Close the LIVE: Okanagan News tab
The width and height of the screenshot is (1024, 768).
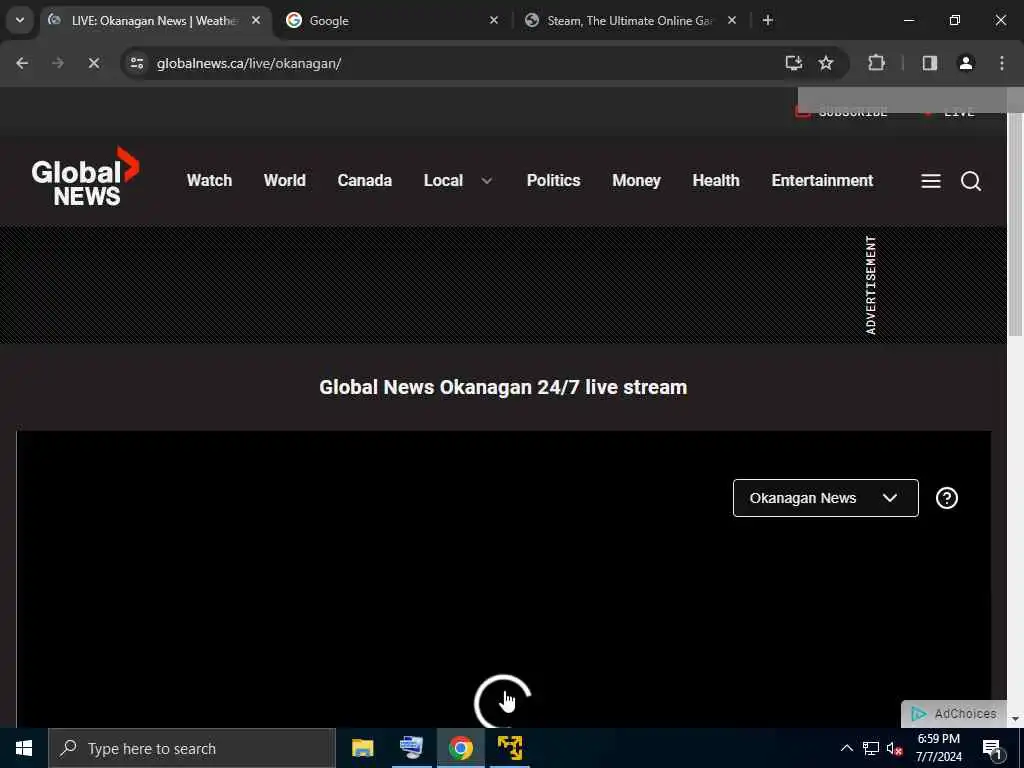256,20
